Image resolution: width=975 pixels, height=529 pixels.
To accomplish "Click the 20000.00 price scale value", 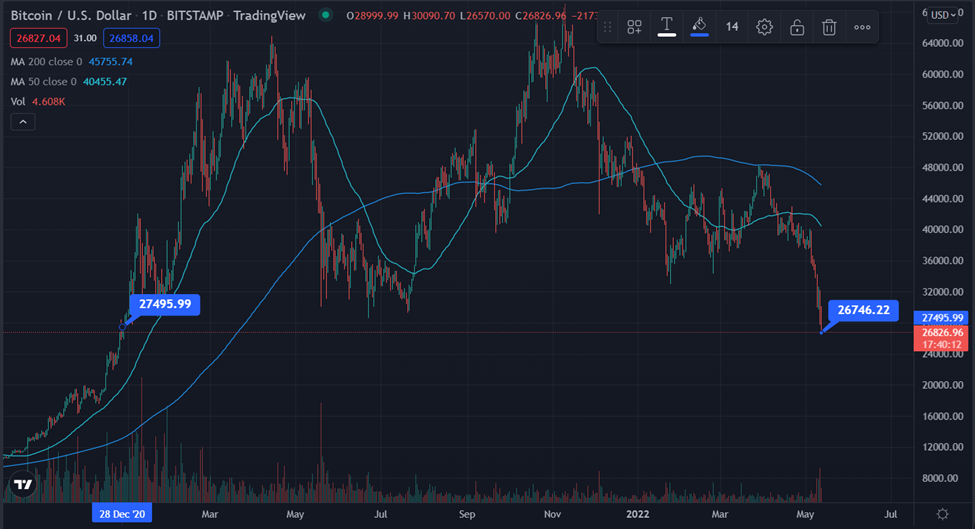I will [x=943, y=385].
